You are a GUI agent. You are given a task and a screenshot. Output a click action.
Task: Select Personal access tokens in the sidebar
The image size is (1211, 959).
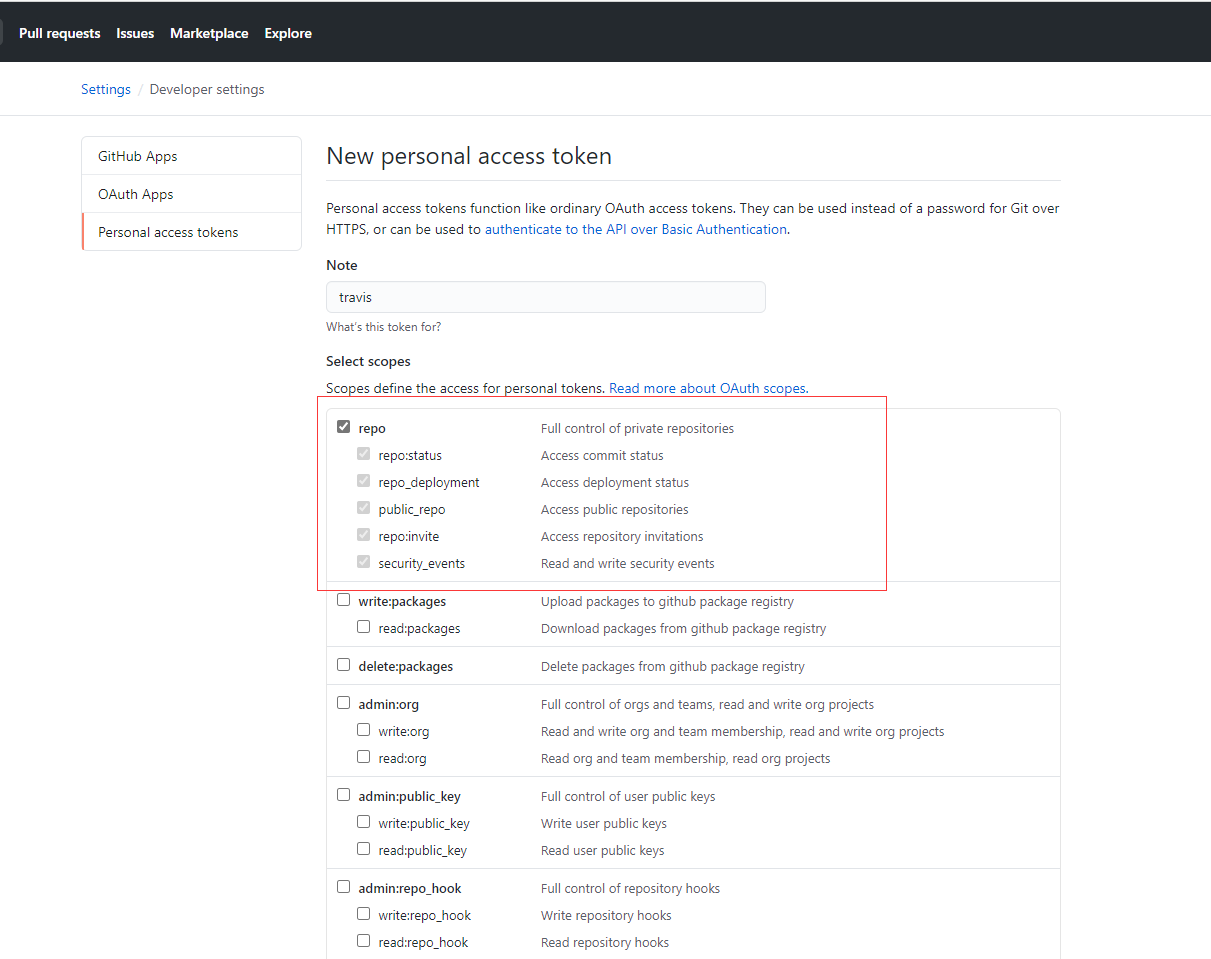tap(191, 232)
